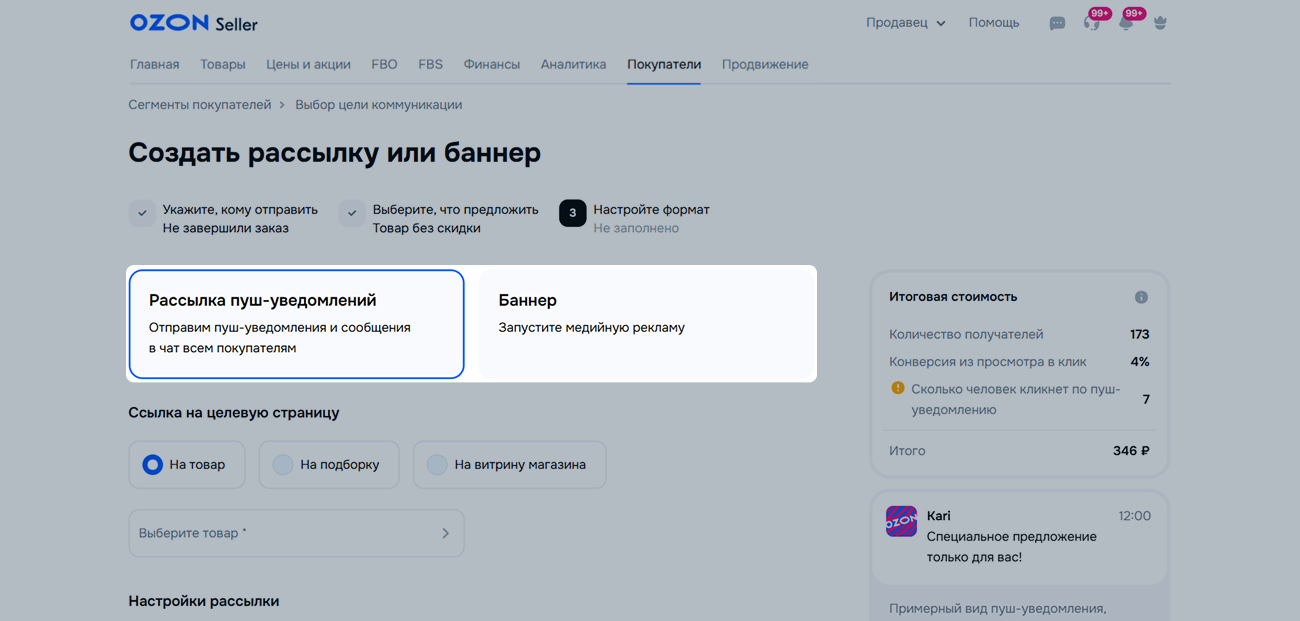Expand the Продавец dropdown menu

(x=905, y=23)
